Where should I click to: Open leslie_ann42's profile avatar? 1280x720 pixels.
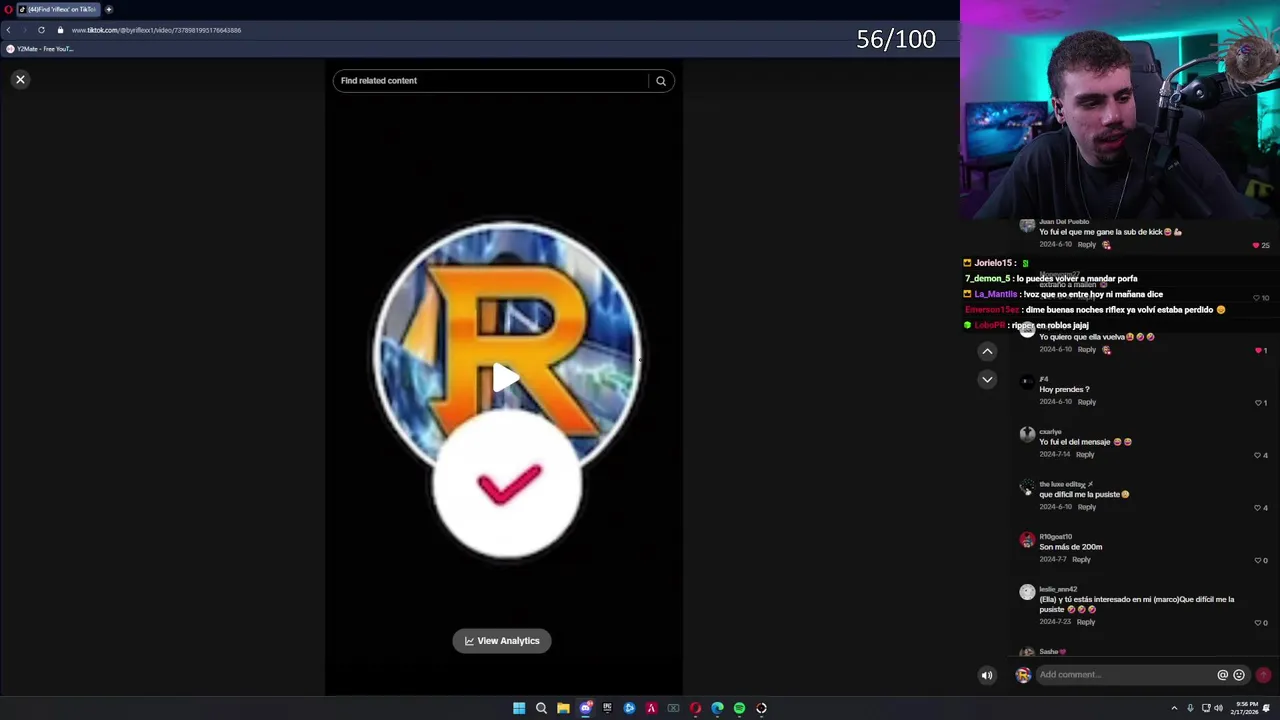1027,592
